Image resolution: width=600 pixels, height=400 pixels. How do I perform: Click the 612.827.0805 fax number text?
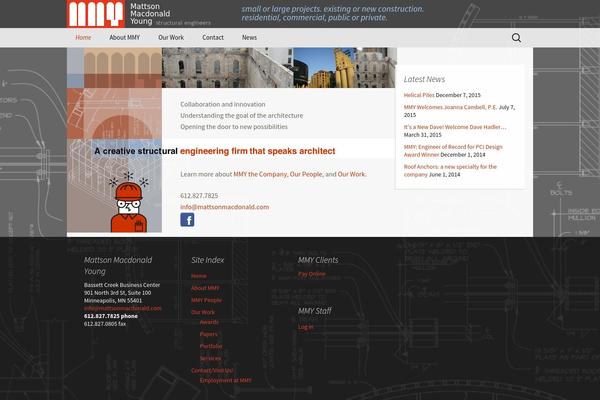click(x=105, y=324)
